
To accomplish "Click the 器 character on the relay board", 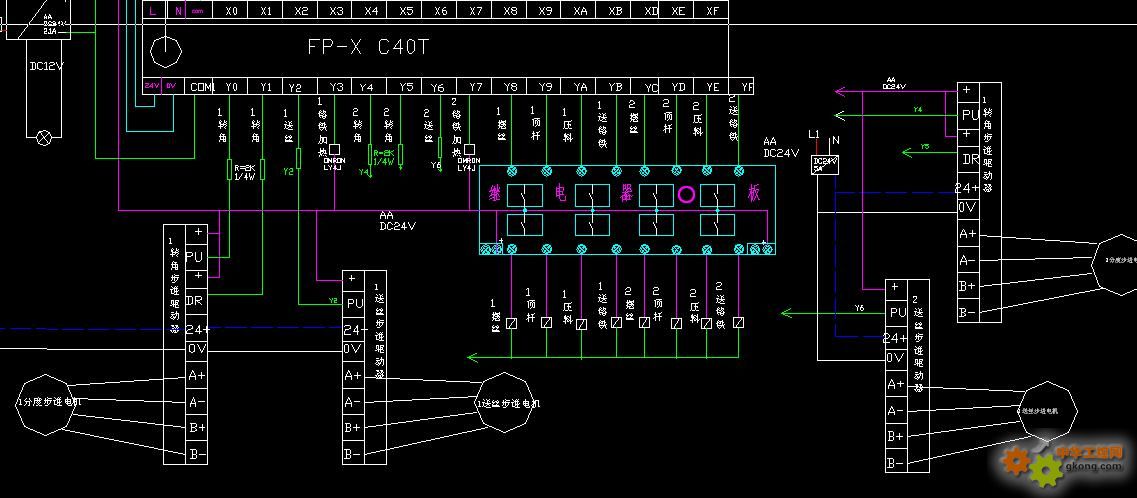I will [626, 194].
